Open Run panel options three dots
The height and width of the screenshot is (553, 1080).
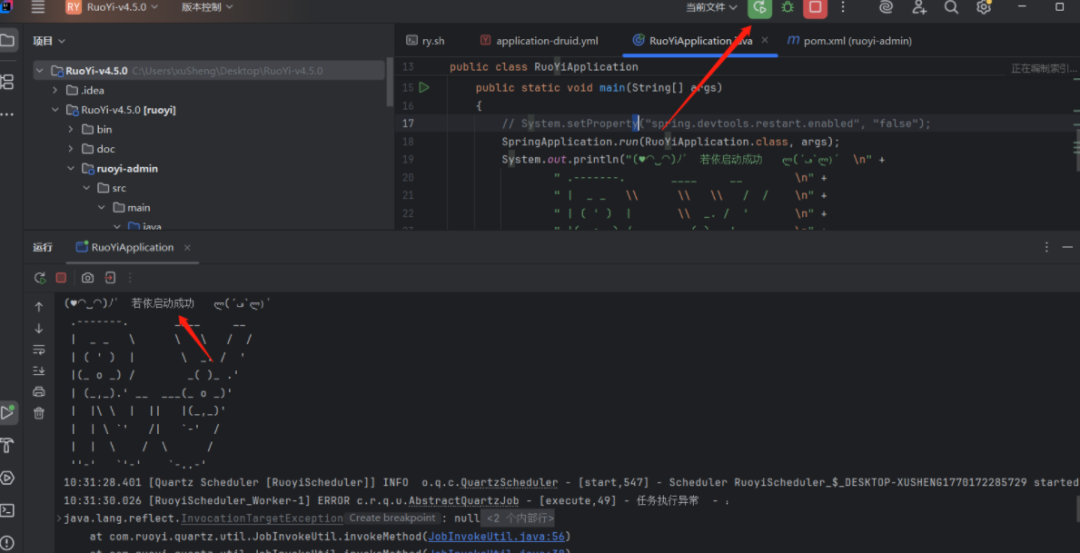coord(1047,247)
